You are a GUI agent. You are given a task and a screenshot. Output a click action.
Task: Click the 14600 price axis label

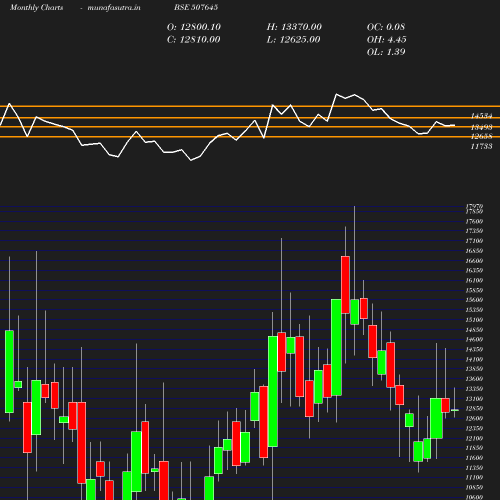(474, 339)
